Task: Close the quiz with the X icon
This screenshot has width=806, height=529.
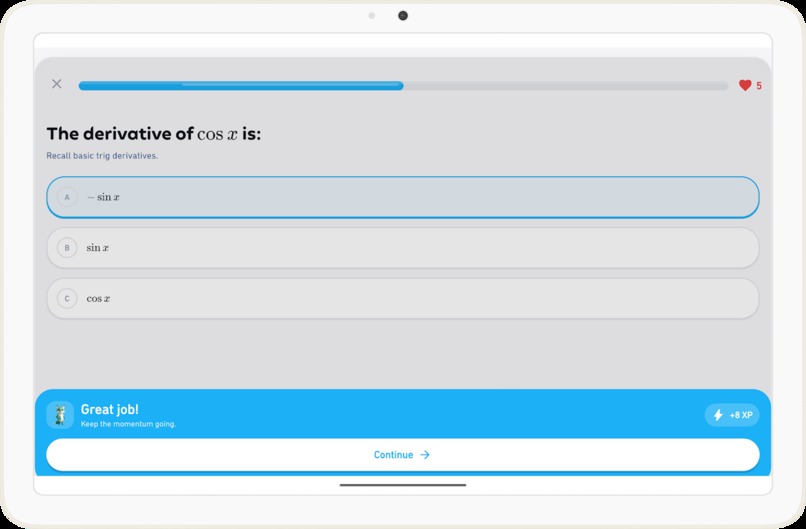Action: [57, 84]
